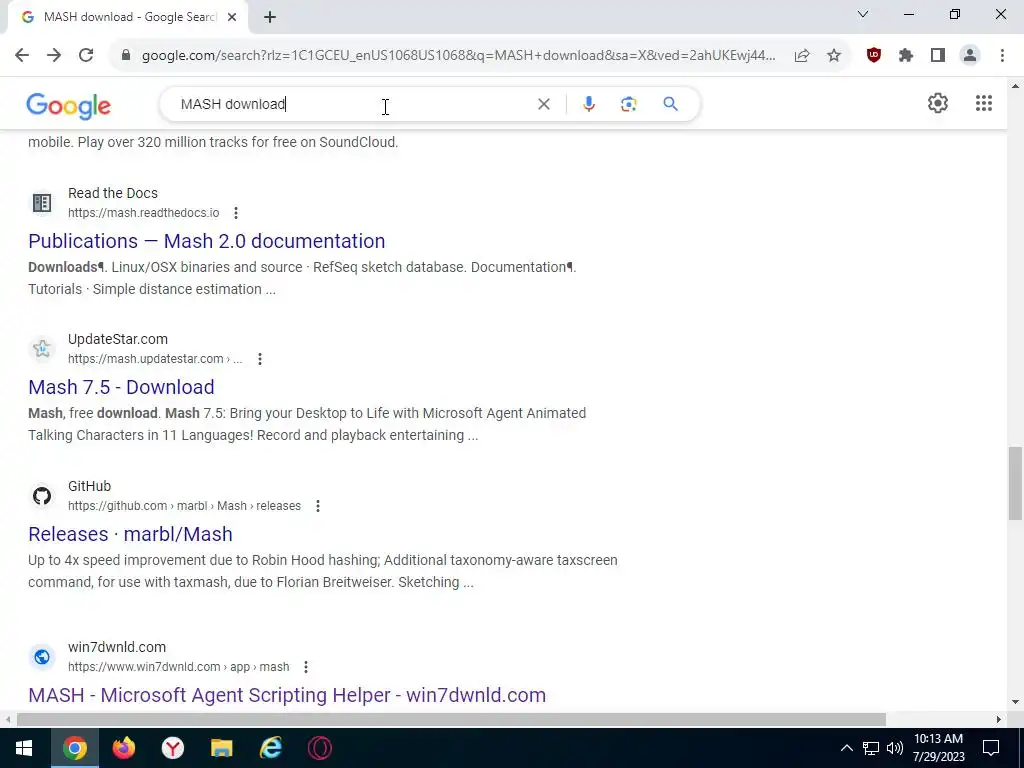Open the tab search chevron
Screen dimensions: 1024x768
coord(863,14)
